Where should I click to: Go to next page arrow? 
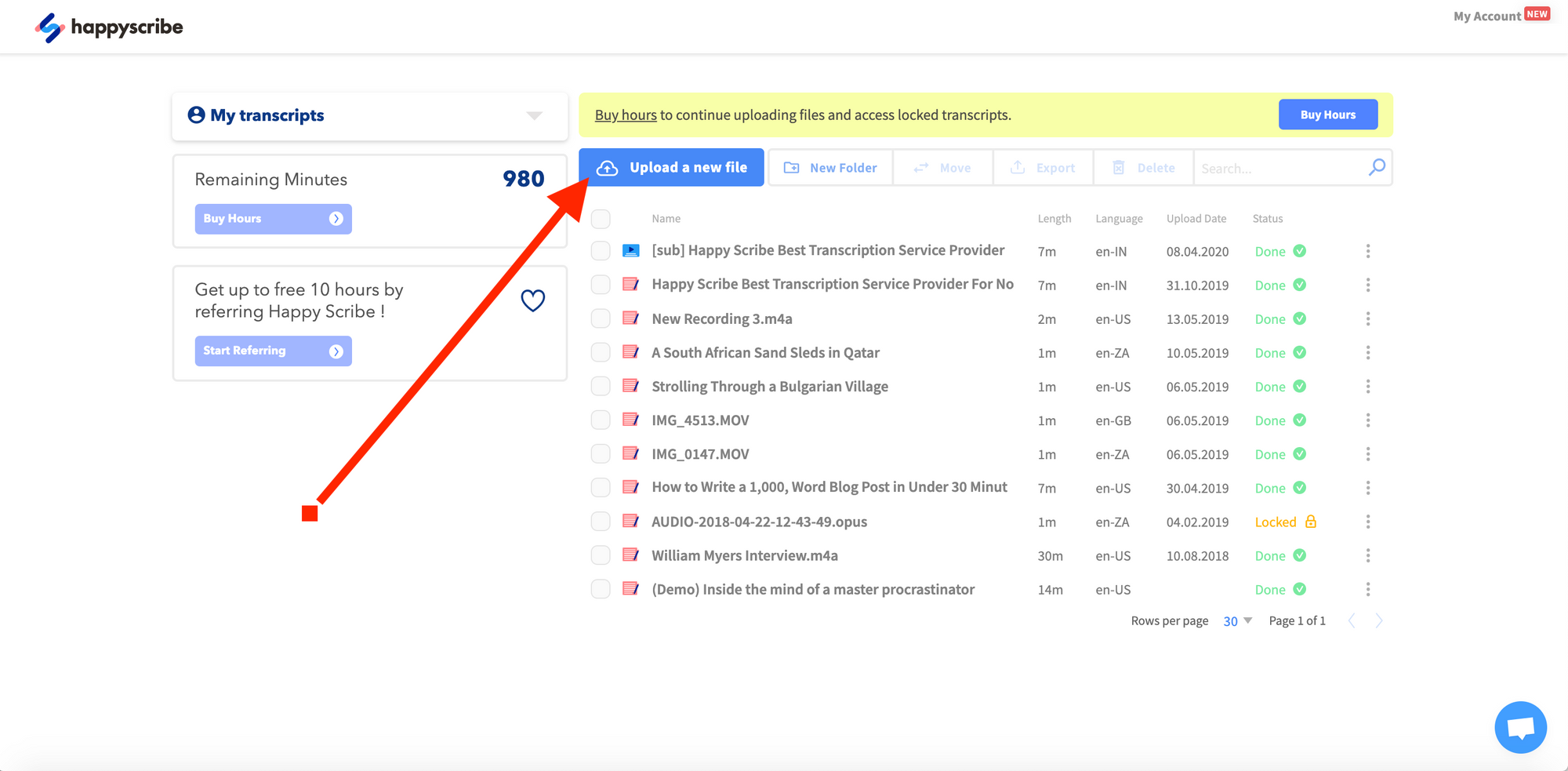click(x=1378, y=621)
